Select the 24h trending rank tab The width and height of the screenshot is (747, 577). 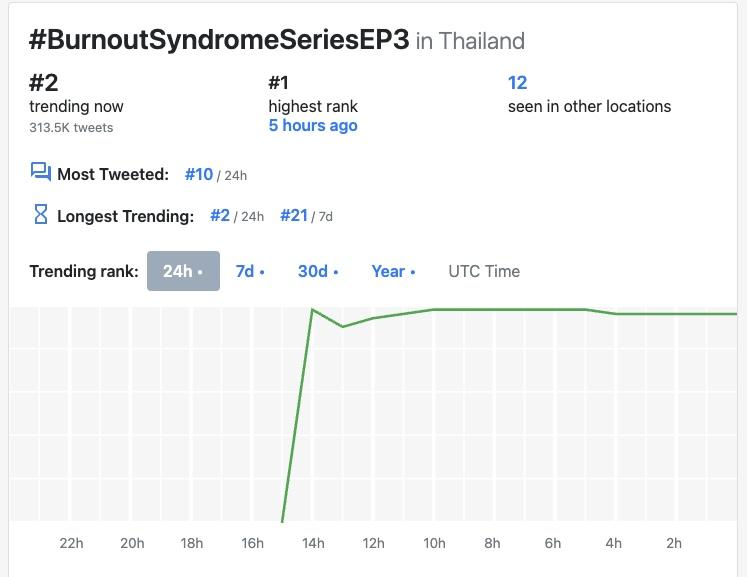(x=183, y=271)
